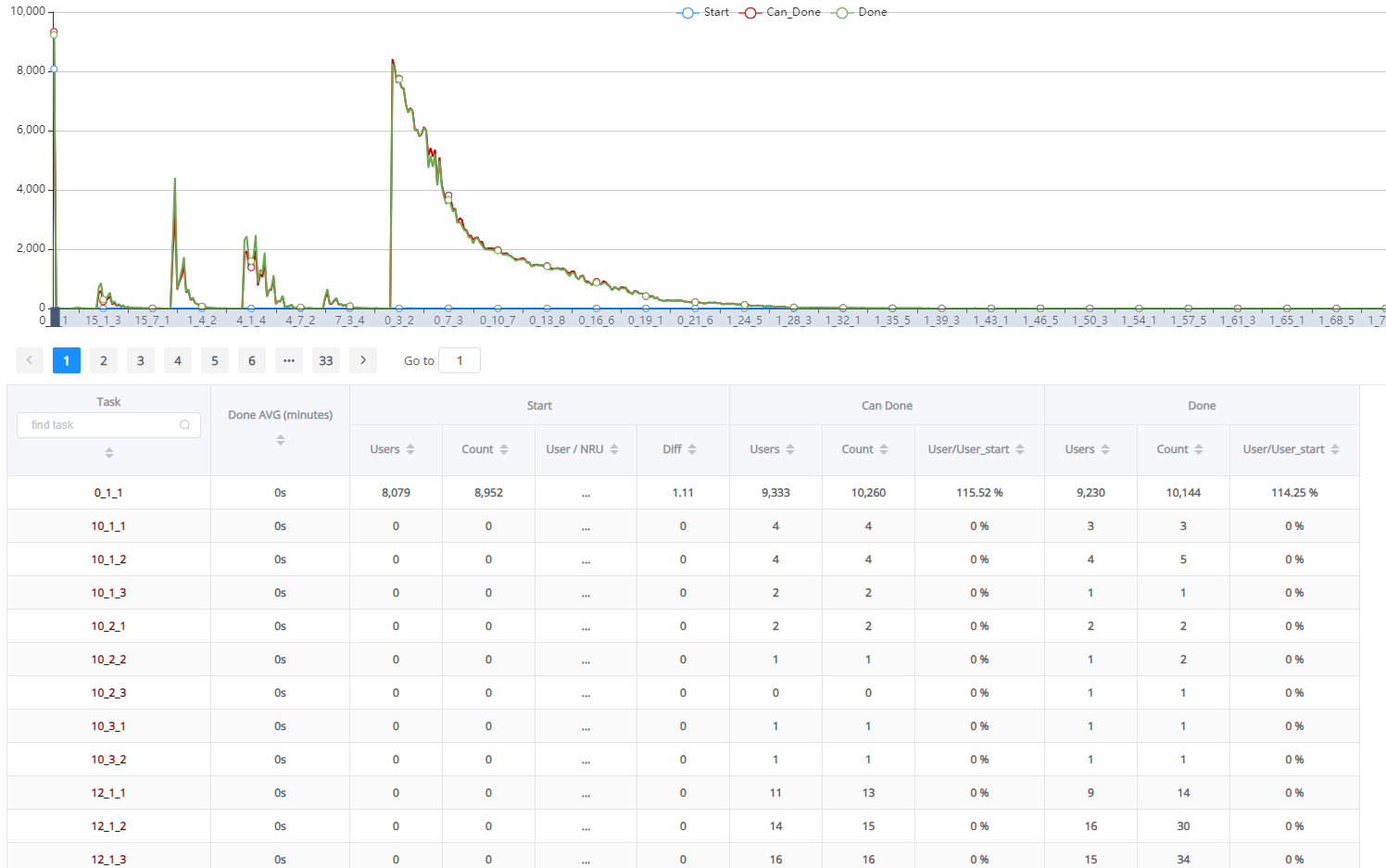This screenshot has height=868, width=1386.
Task: Open page 2 of the table
Action: pos(104,360)
